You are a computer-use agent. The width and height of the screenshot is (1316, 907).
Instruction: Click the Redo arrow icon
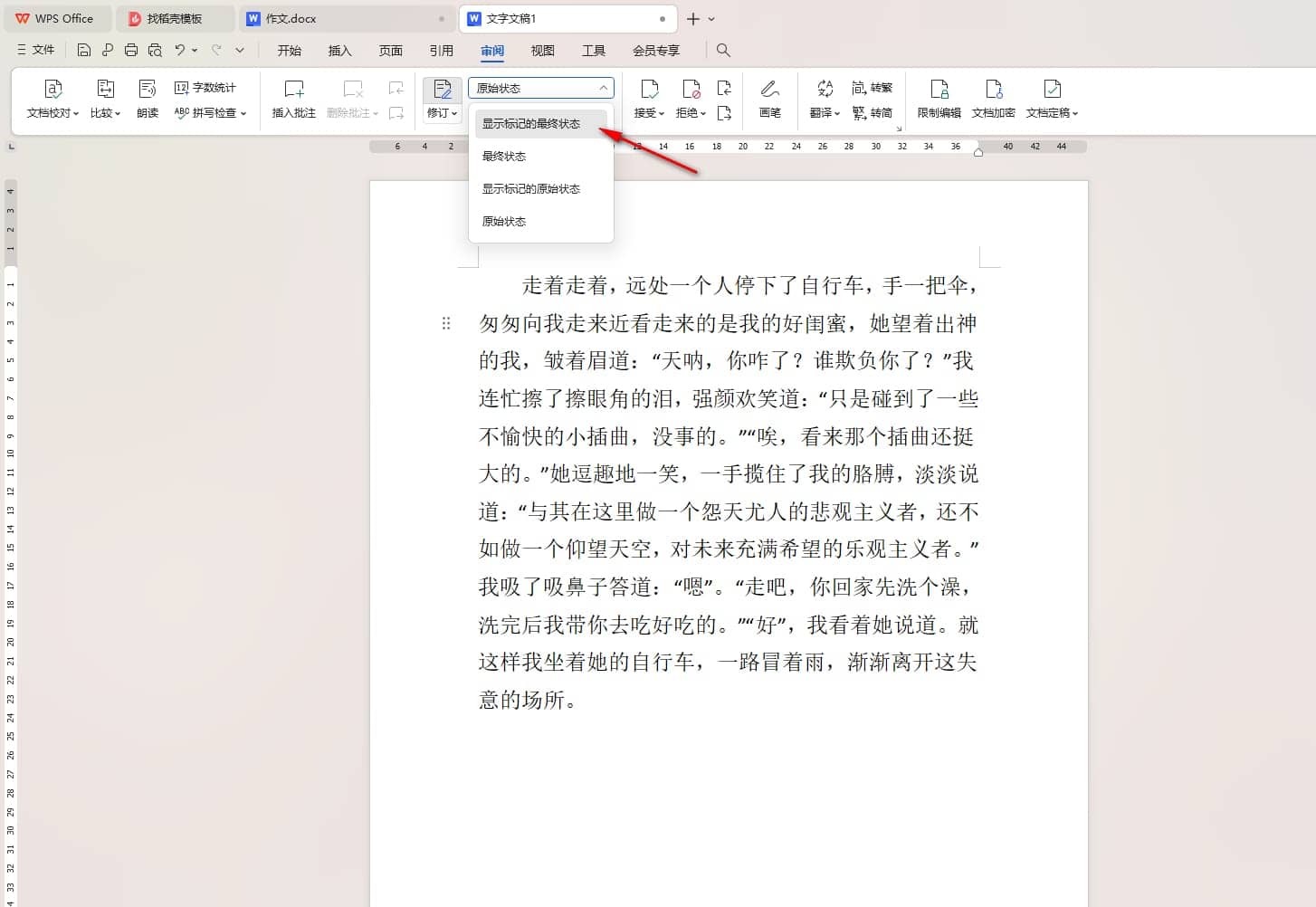(x=216, y=51)
